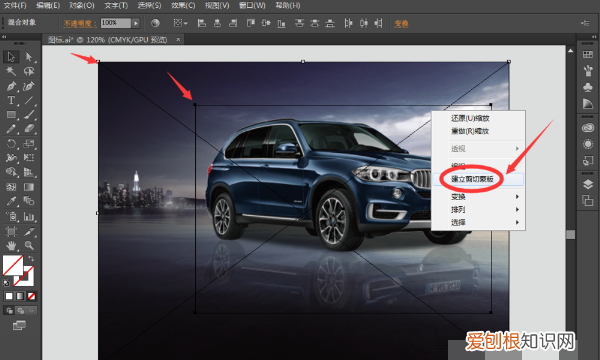600x360 pixels.
Task: Enable Draw Normal mode
Action: coord(9,310)
